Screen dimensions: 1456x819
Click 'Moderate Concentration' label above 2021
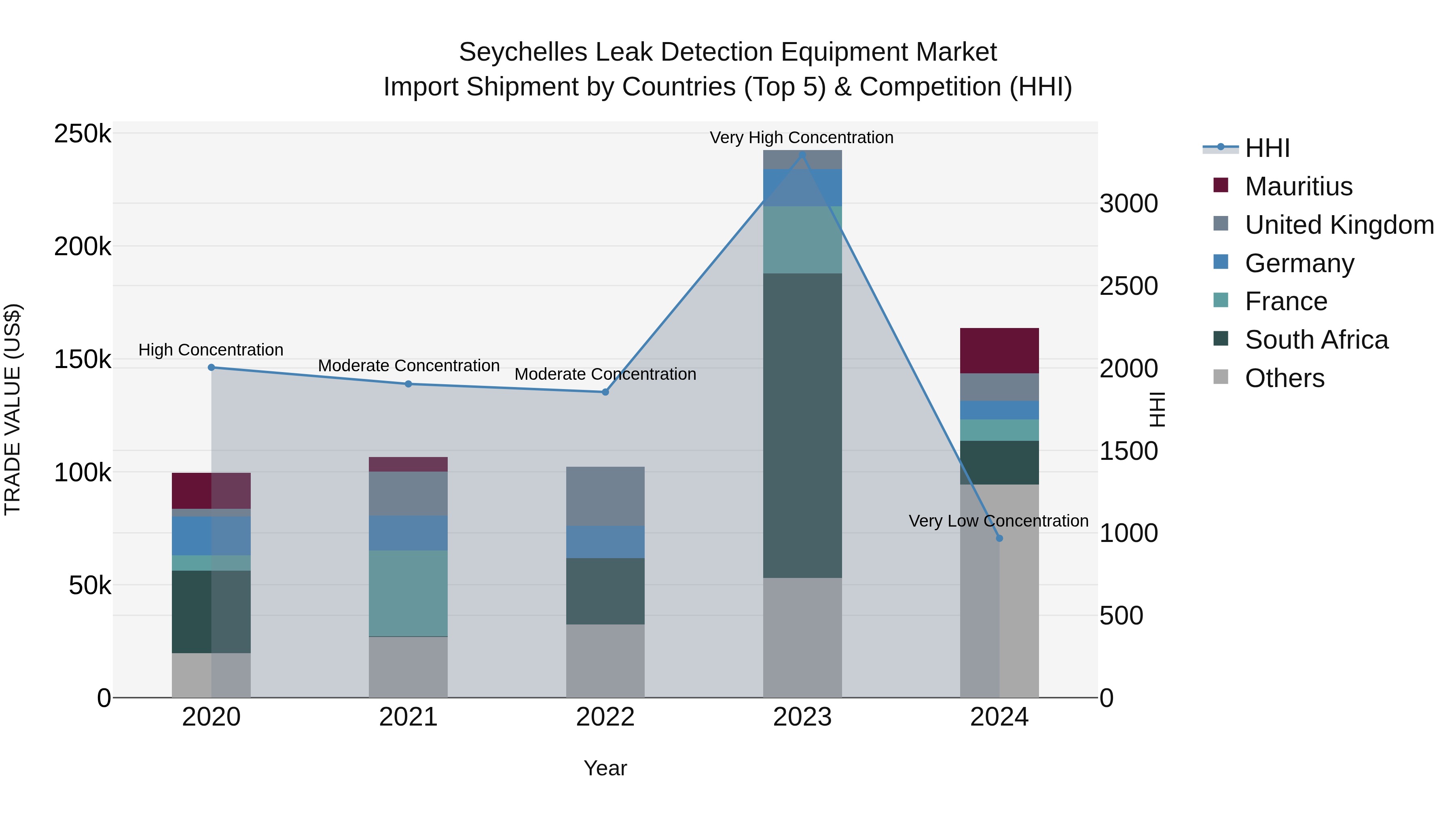[408, 366]
